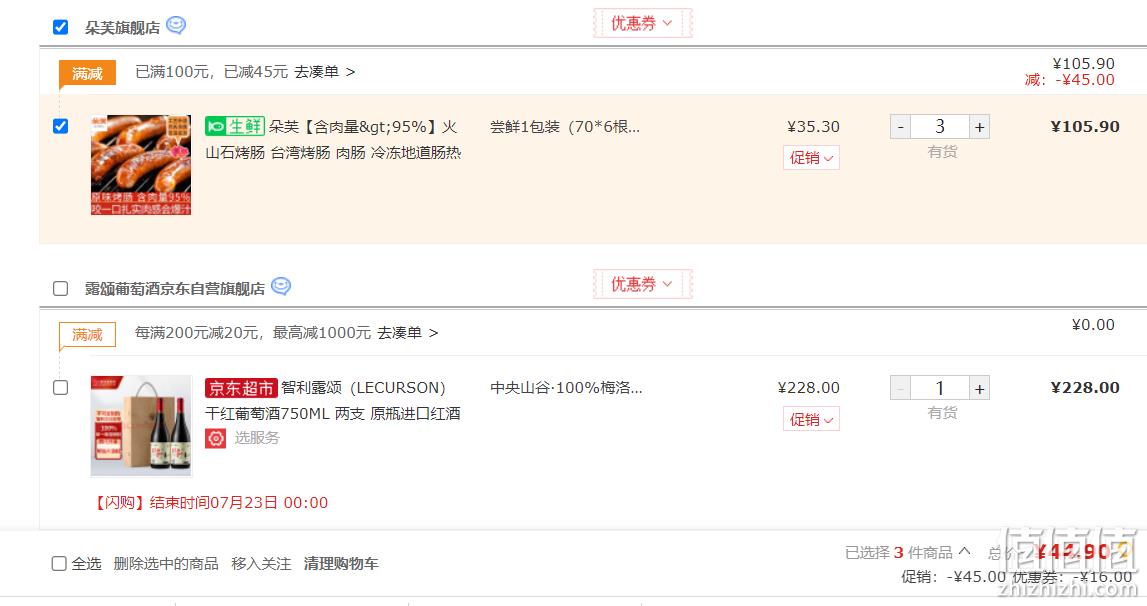Click 清理购物车 link
1147x606 pixels.
(341, 564)
